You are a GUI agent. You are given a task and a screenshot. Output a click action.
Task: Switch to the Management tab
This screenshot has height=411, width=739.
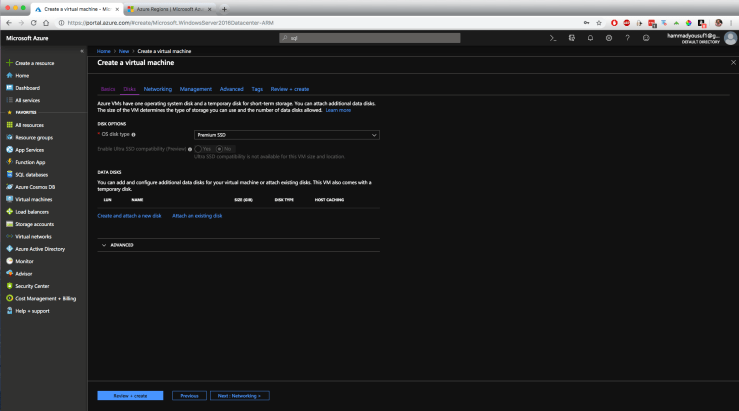click(195, 89)
